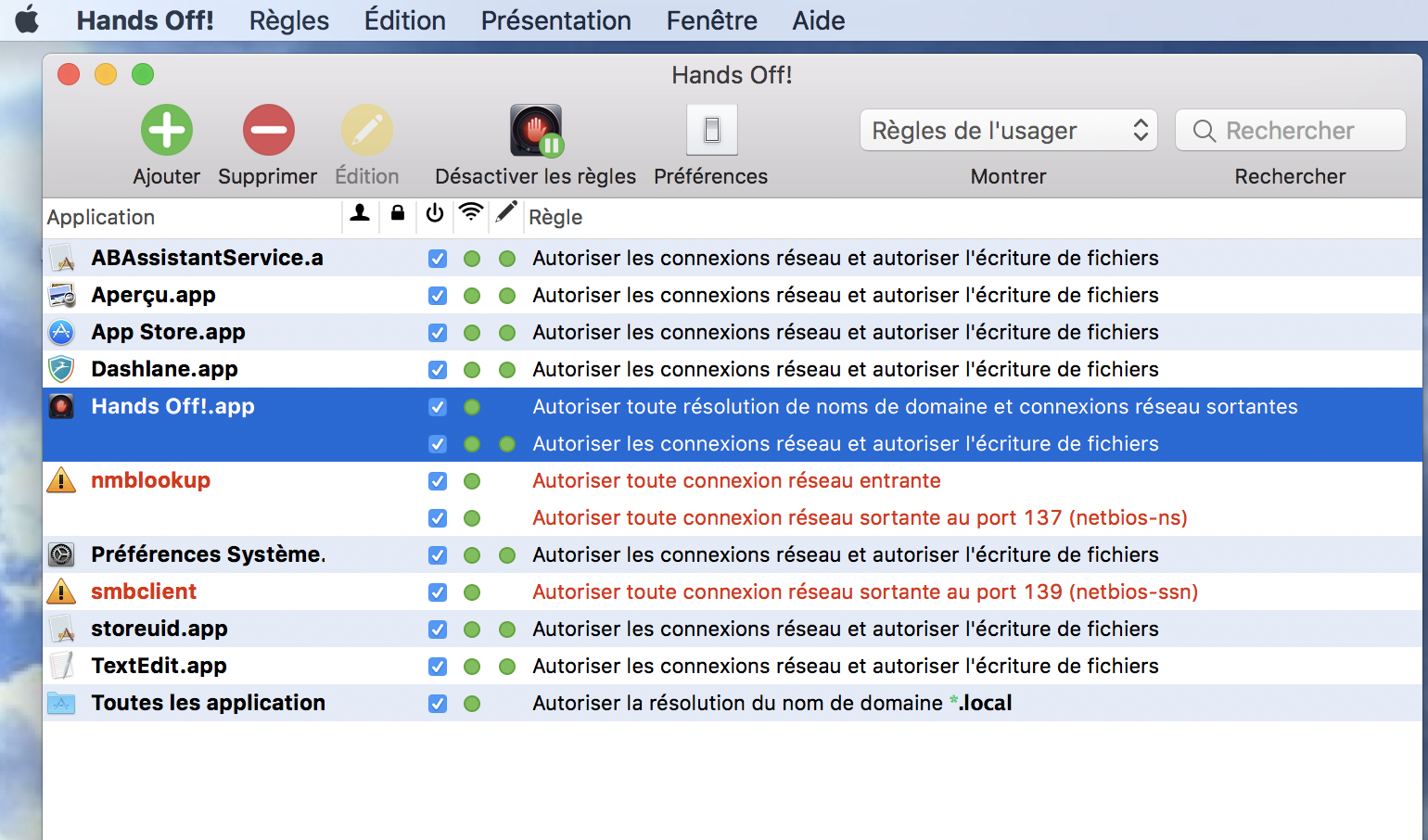Toggle the smbclient rule checkbox
The image size is (1428, 840).
438,592
